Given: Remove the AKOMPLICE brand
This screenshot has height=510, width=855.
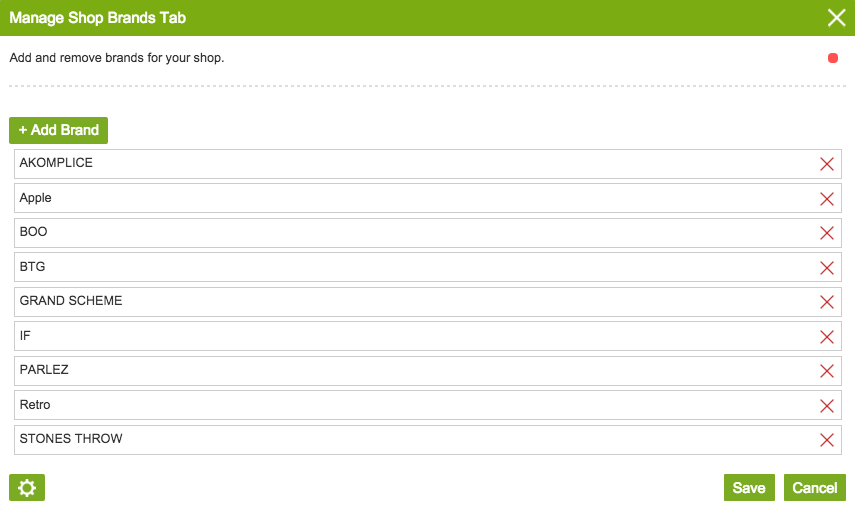Looking at the screenshot, I should 827,164.
